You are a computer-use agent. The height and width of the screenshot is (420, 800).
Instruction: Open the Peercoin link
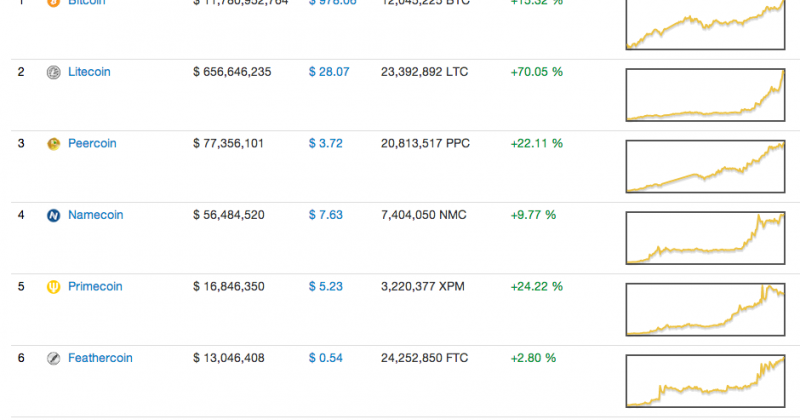(92, 143)
